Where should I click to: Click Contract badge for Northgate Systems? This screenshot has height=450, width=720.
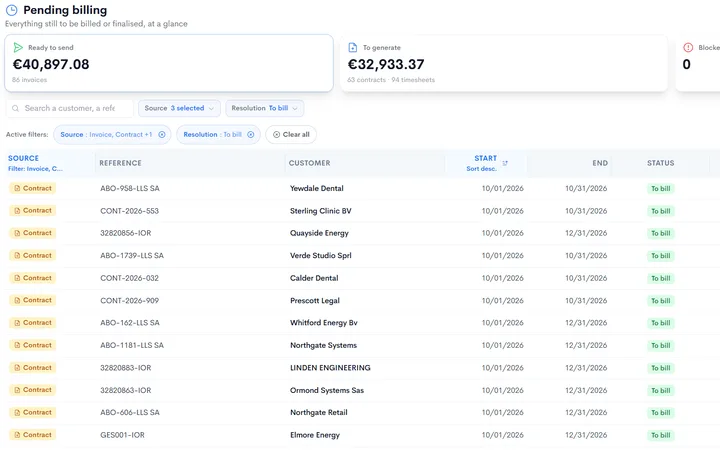point(33,345)
